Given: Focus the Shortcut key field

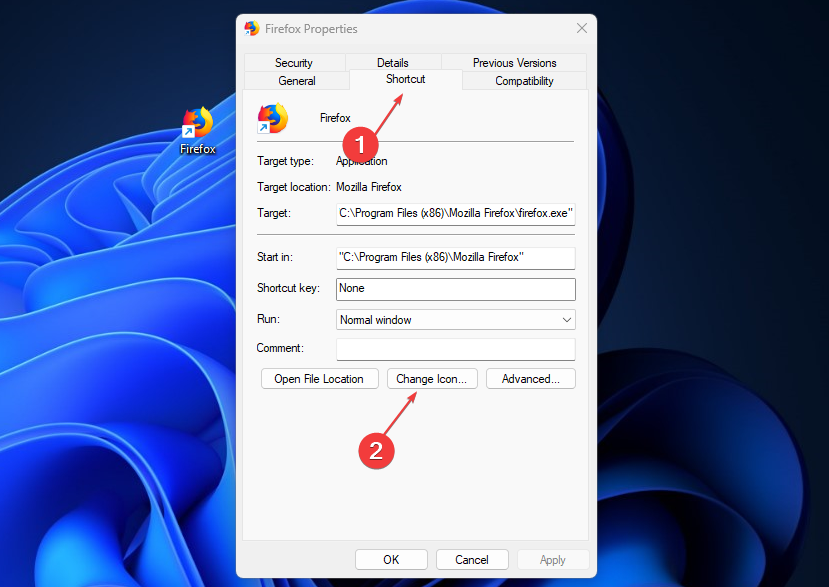Looking at the screenshot, I should 456,289.
